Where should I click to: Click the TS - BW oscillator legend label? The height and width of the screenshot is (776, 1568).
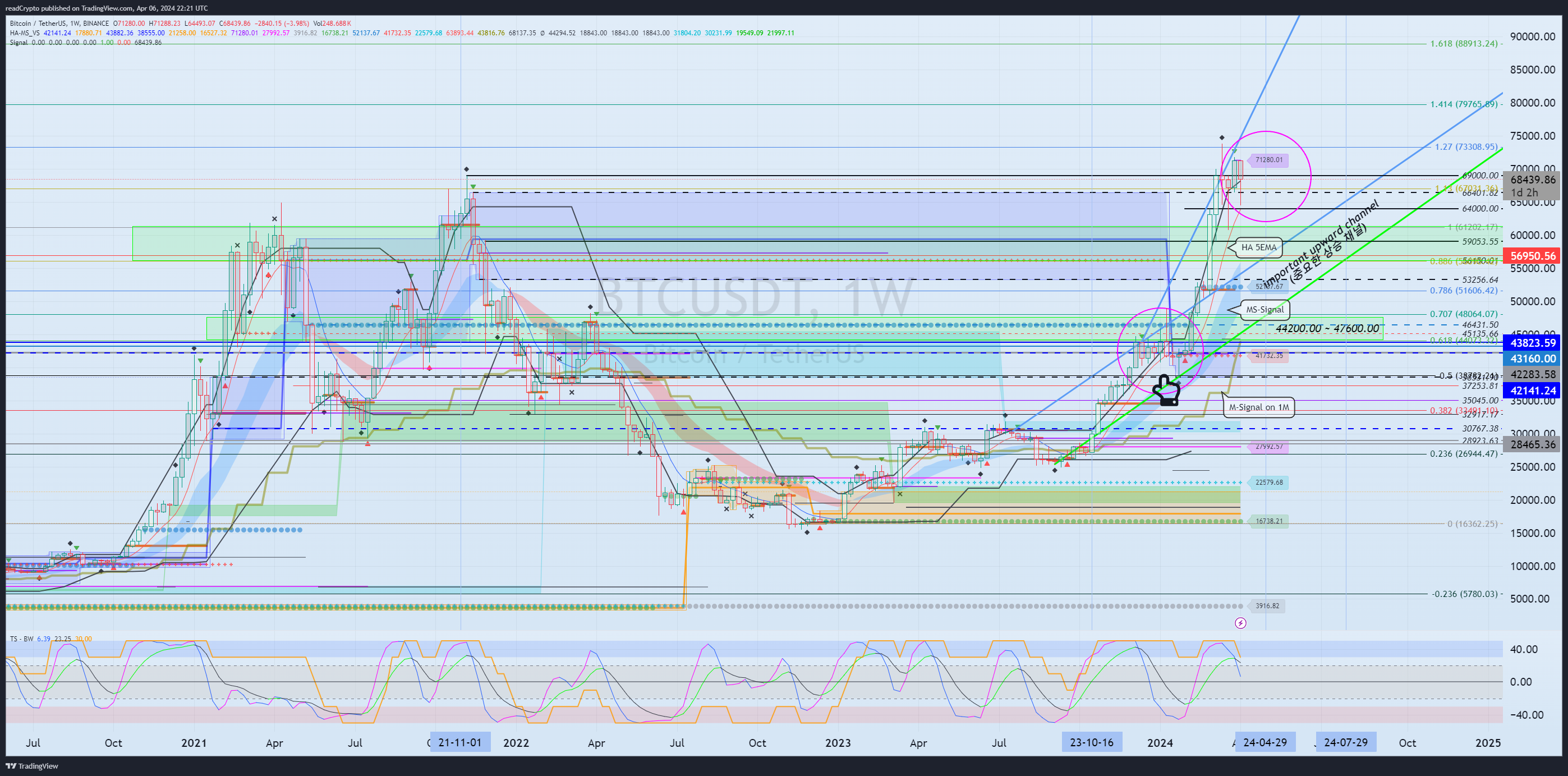pos(21,639)
